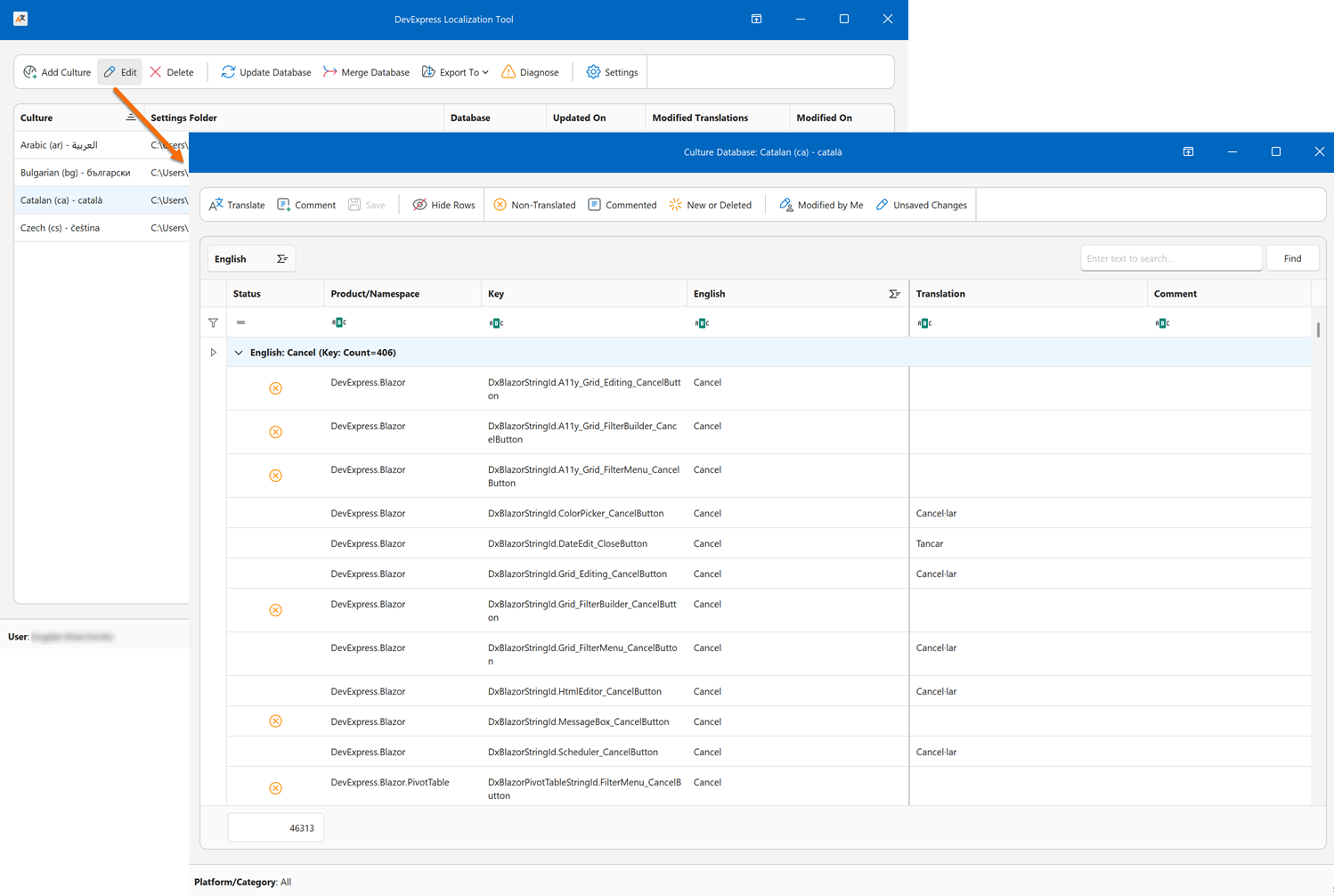Click the Add Culture button

(56, 72)
